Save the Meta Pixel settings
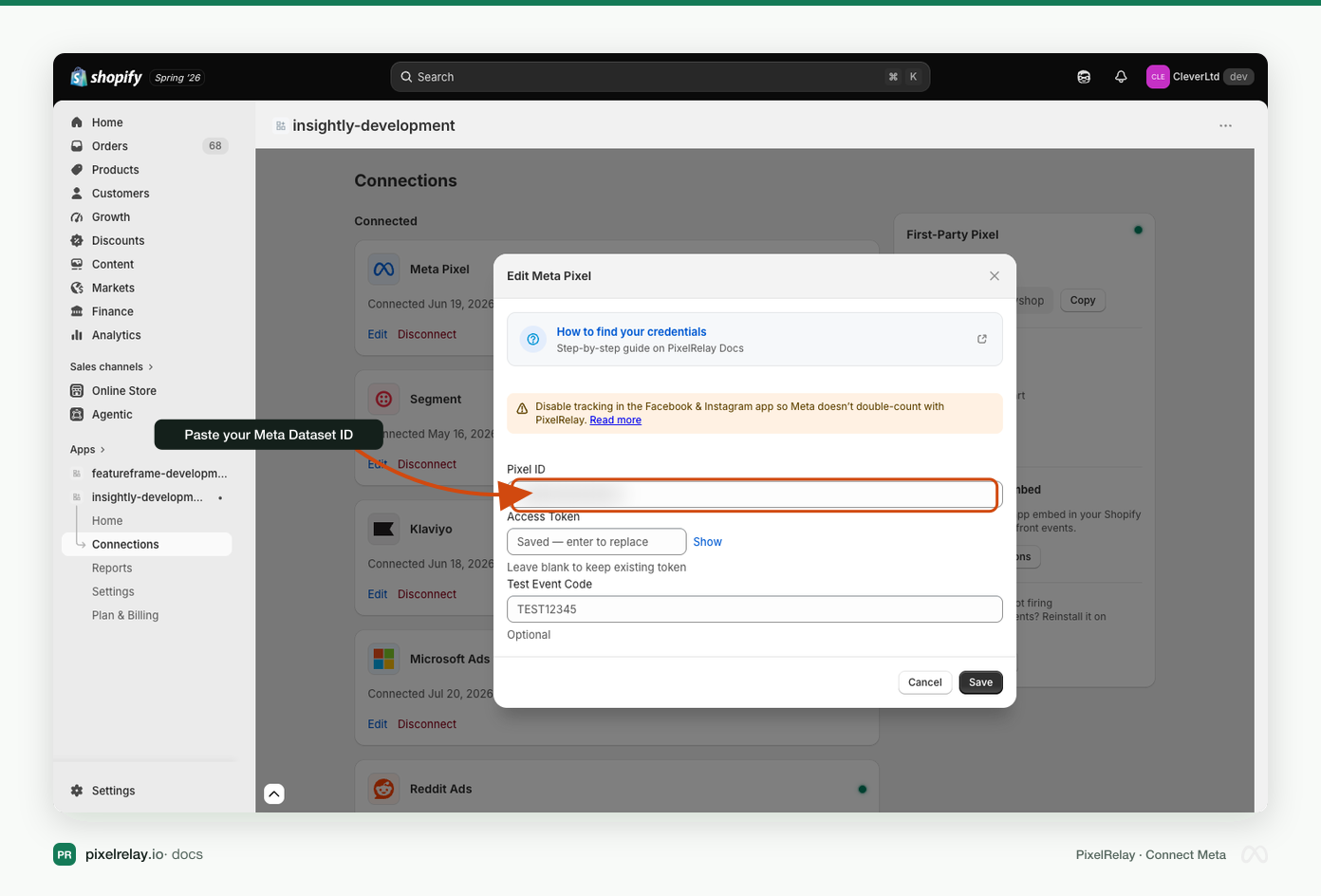This screenshot has width=1321, height=896. (981, 682)
